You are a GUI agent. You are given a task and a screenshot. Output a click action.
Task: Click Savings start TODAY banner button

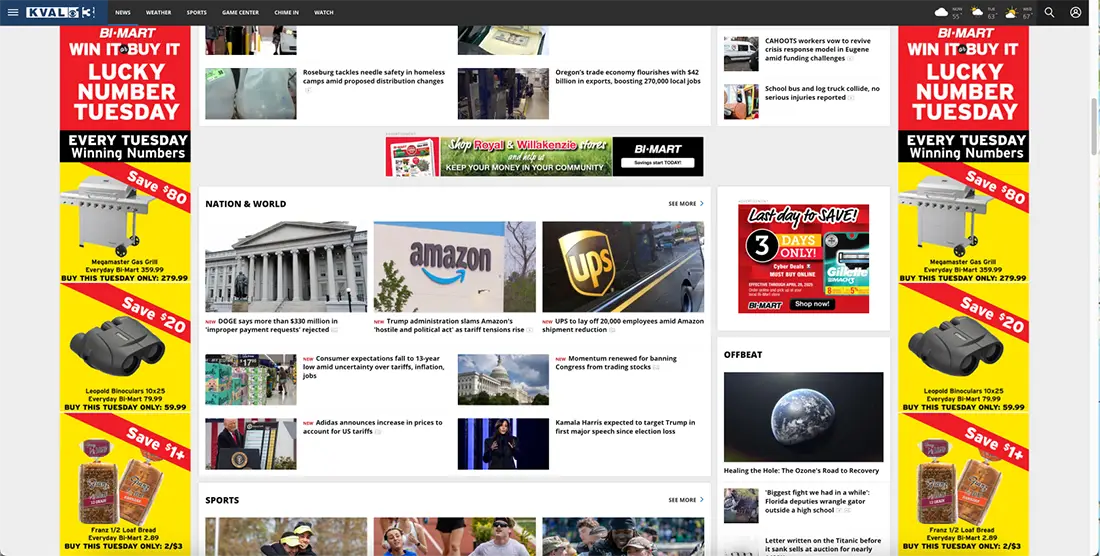(657, 163)
